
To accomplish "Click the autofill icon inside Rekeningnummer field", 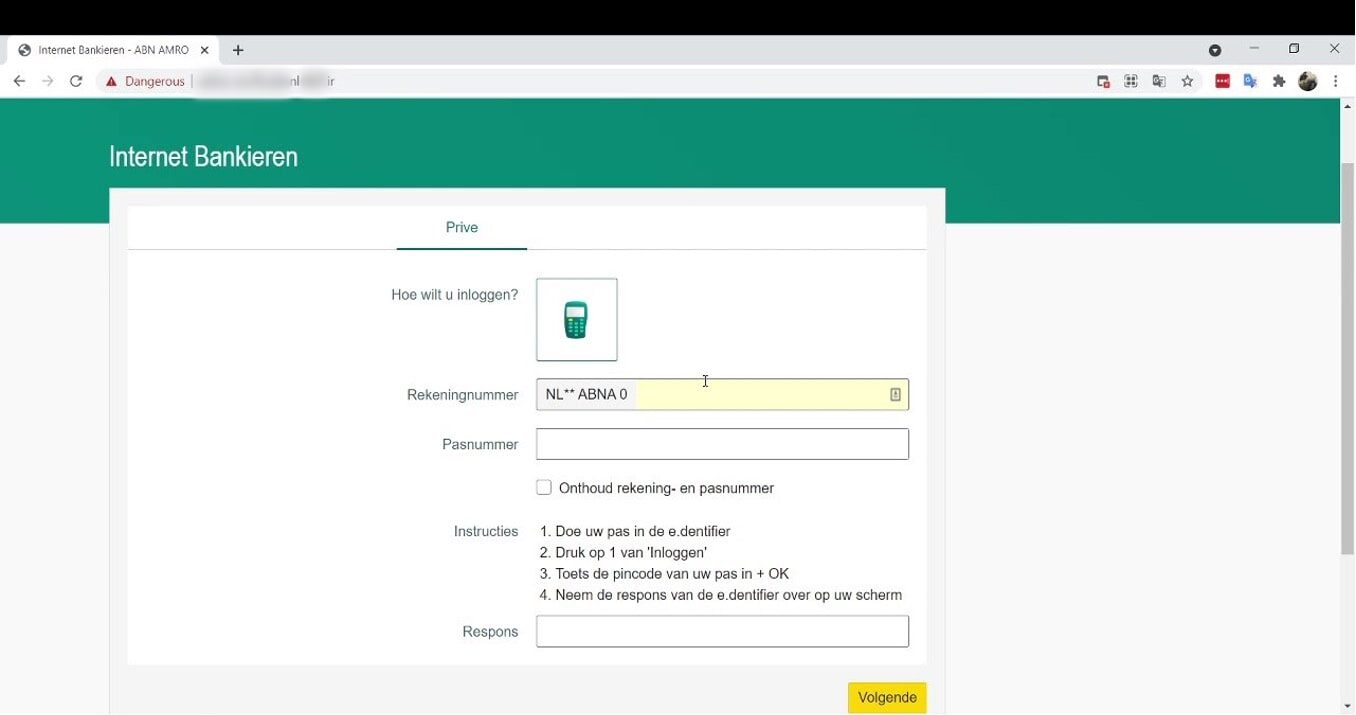I will coord(895,395).
